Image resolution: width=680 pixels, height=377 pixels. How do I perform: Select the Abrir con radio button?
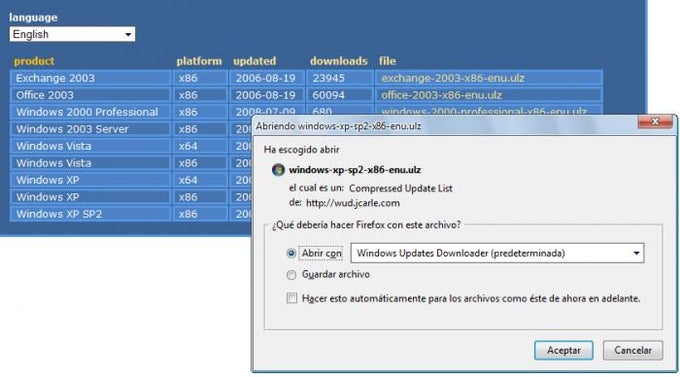[291, 253]
